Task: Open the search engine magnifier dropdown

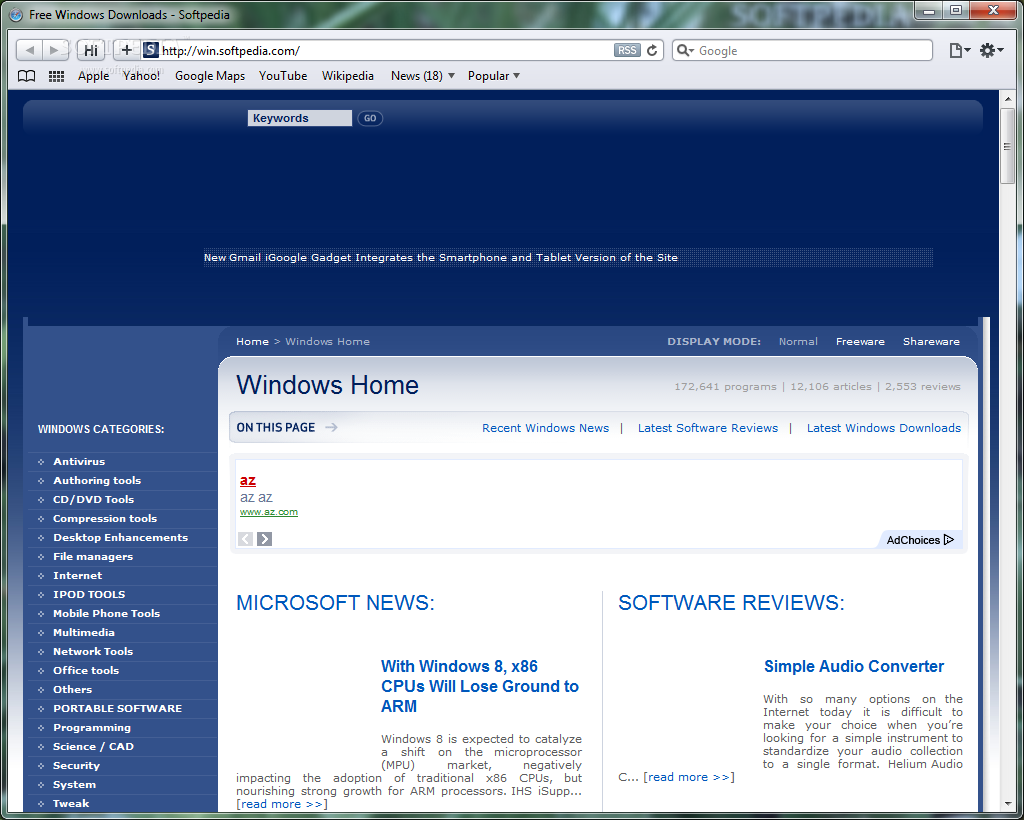Action: click(x=685, y=50)
